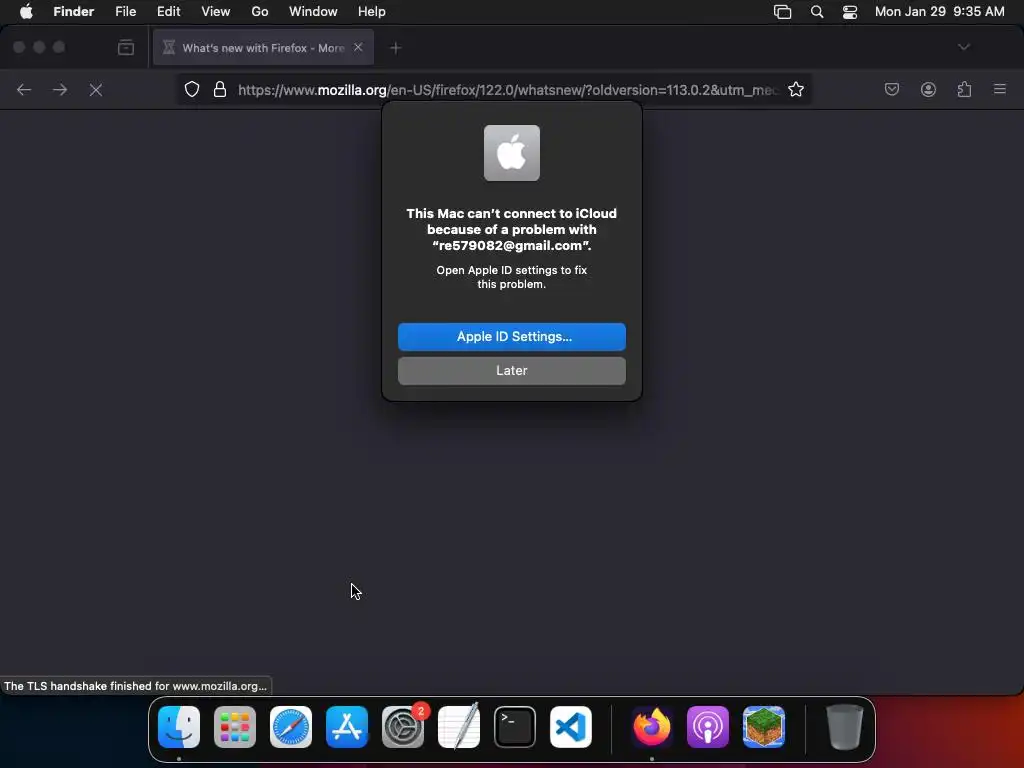Open the Go menu
The height and width of the screenshot is (768, 1024).
[260, 12]
